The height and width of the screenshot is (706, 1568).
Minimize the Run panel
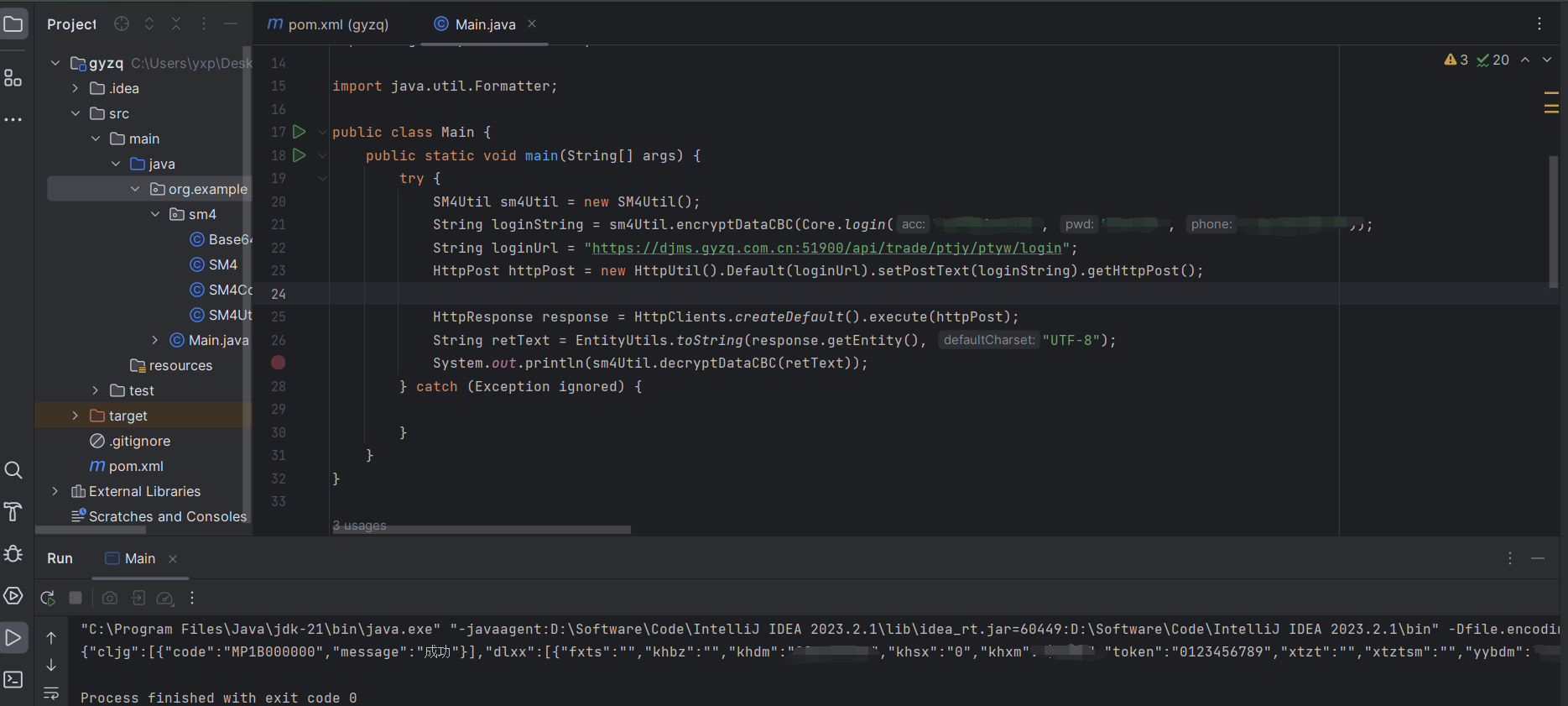1538,558
